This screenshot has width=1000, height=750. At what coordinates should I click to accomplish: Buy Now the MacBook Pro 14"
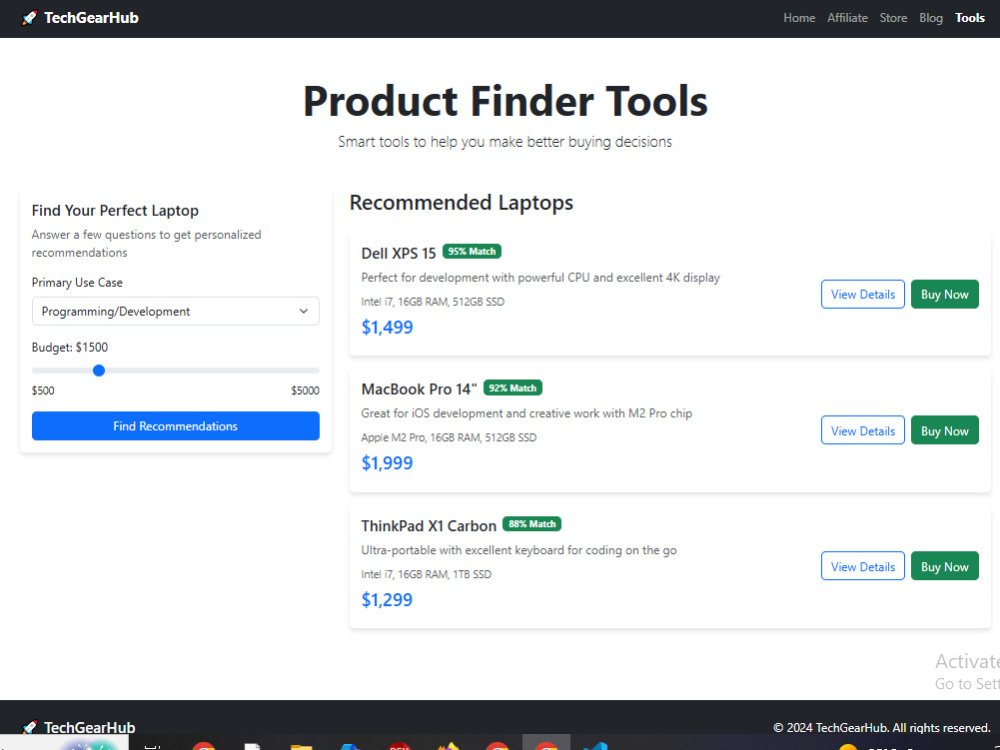[x=945, y=430]
